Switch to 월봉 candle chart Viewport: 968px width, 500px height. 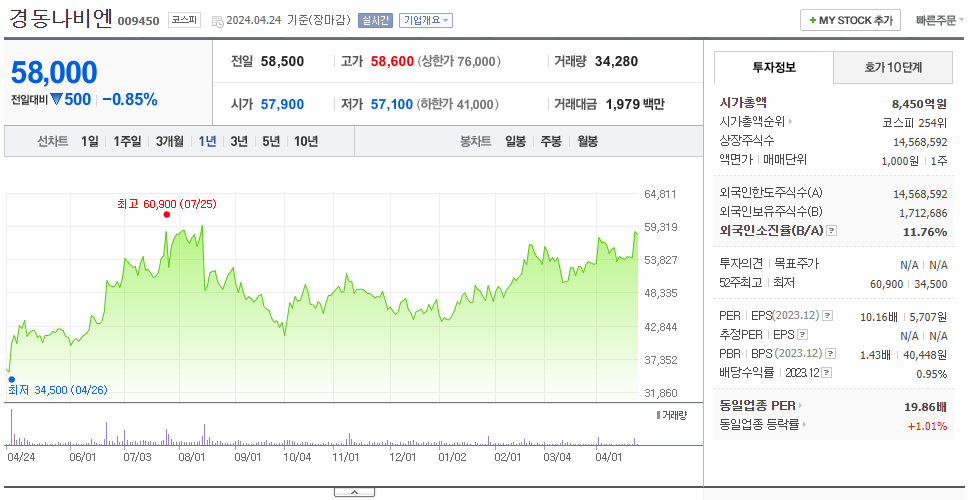click(x=588, y=141)
